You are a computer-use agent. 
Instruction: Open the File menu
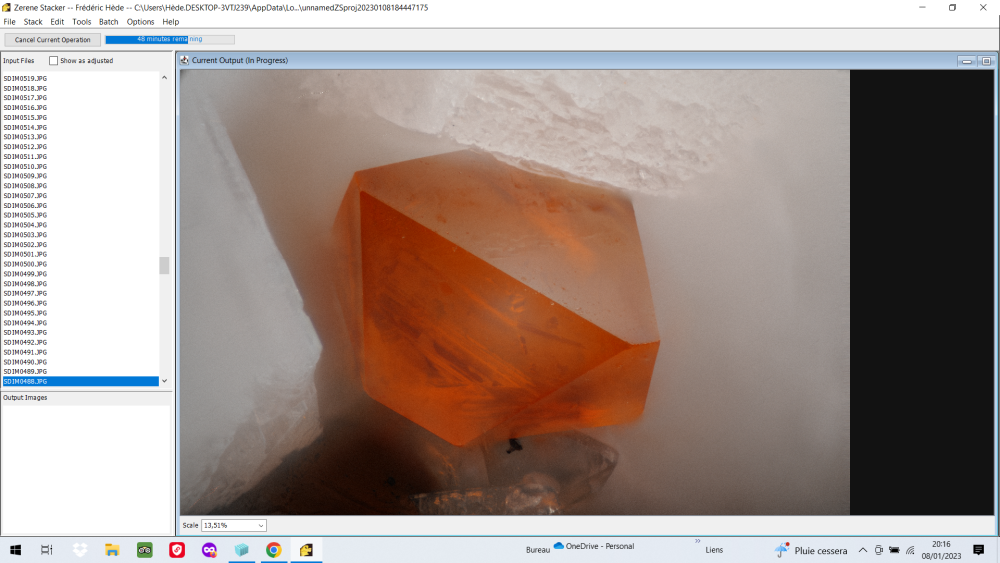click(10, 22)
